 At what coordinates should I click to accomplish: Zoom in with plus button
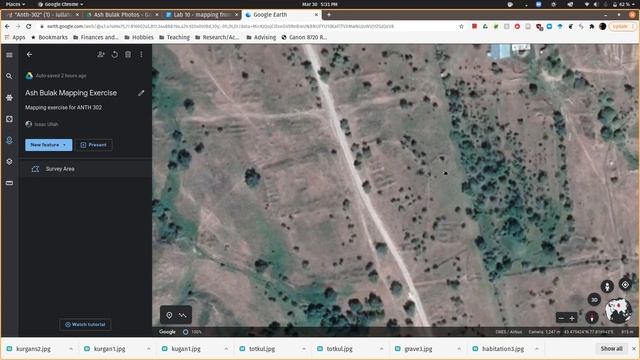pos(572,318)
